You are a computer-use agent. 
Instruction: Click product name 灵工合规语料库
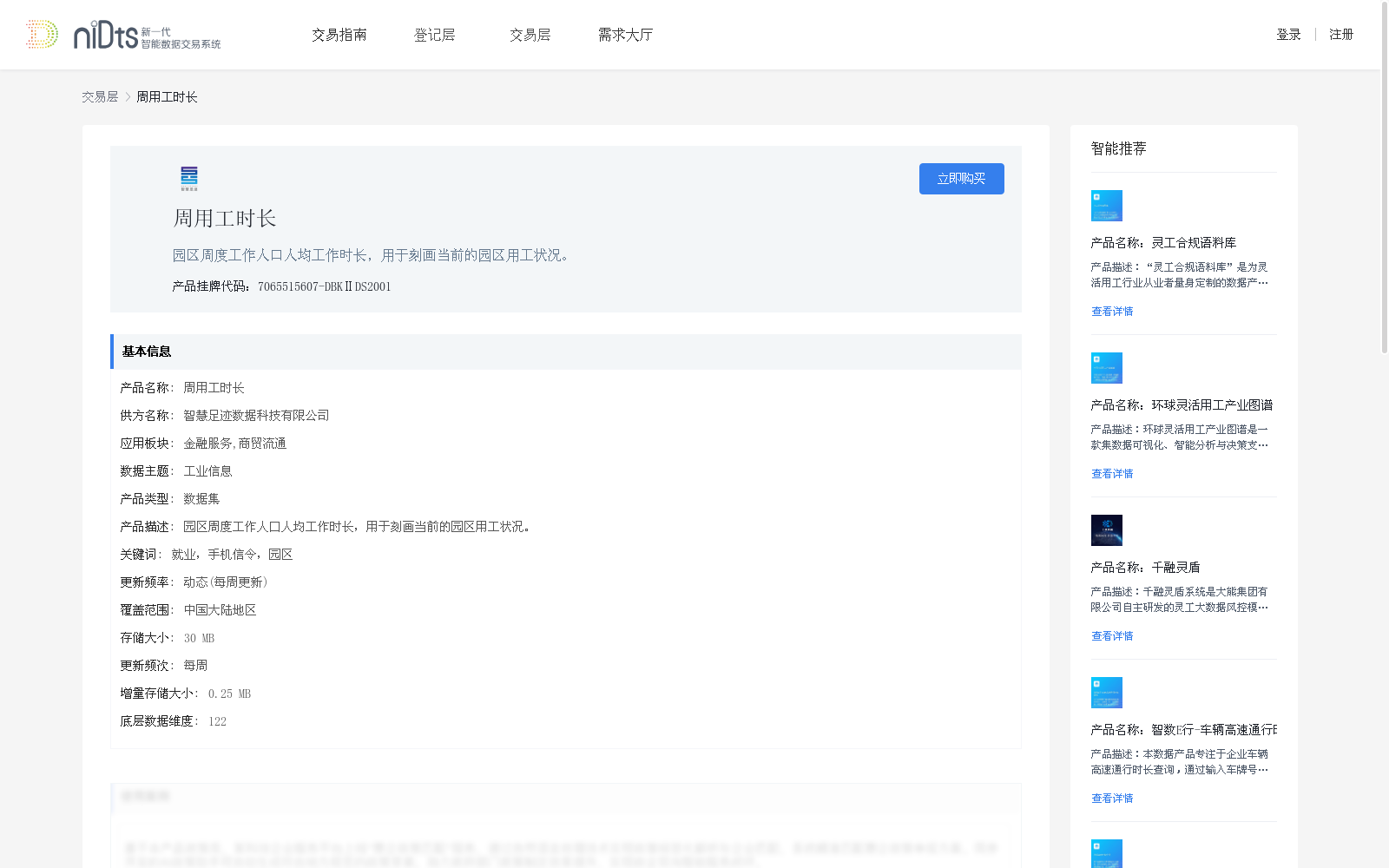tap(1194, 243)
